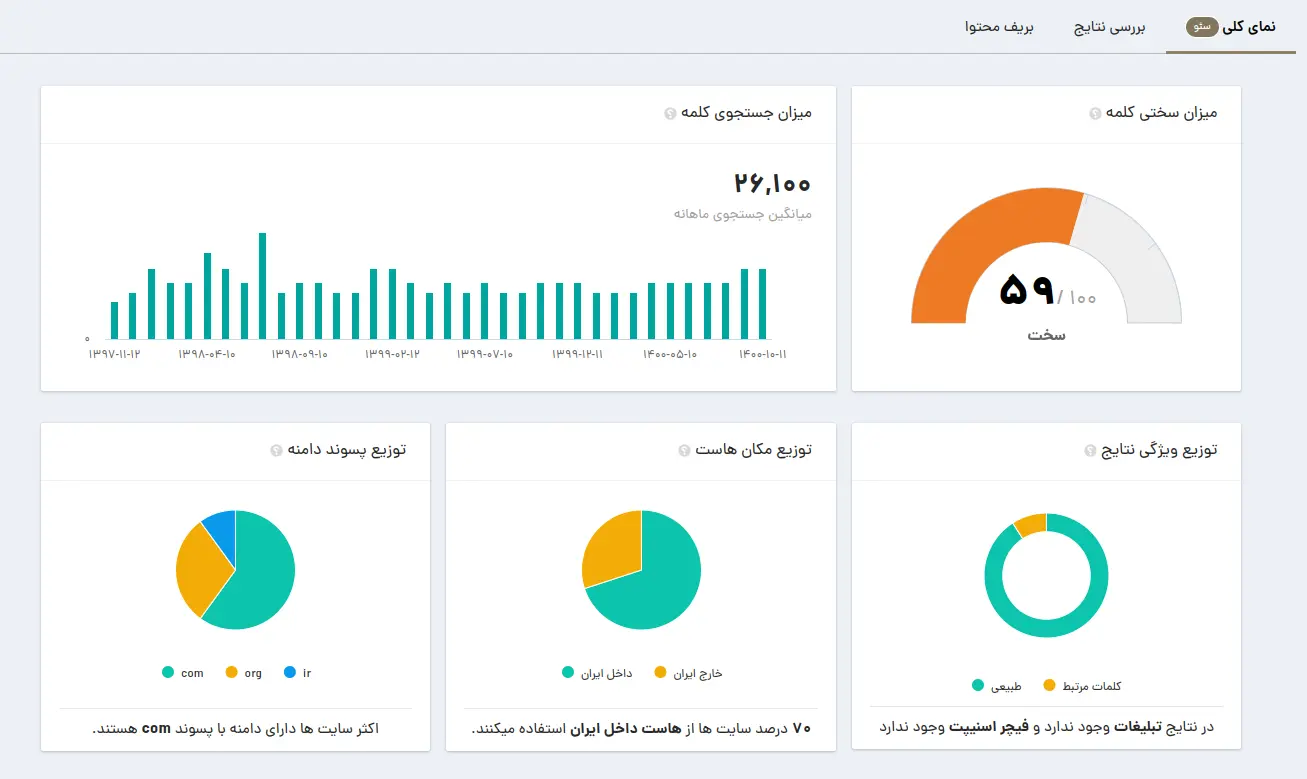Viewport: 1307px width, 779px height.
Task: Click the خارج ایران legend label
Action: point(697,673)
